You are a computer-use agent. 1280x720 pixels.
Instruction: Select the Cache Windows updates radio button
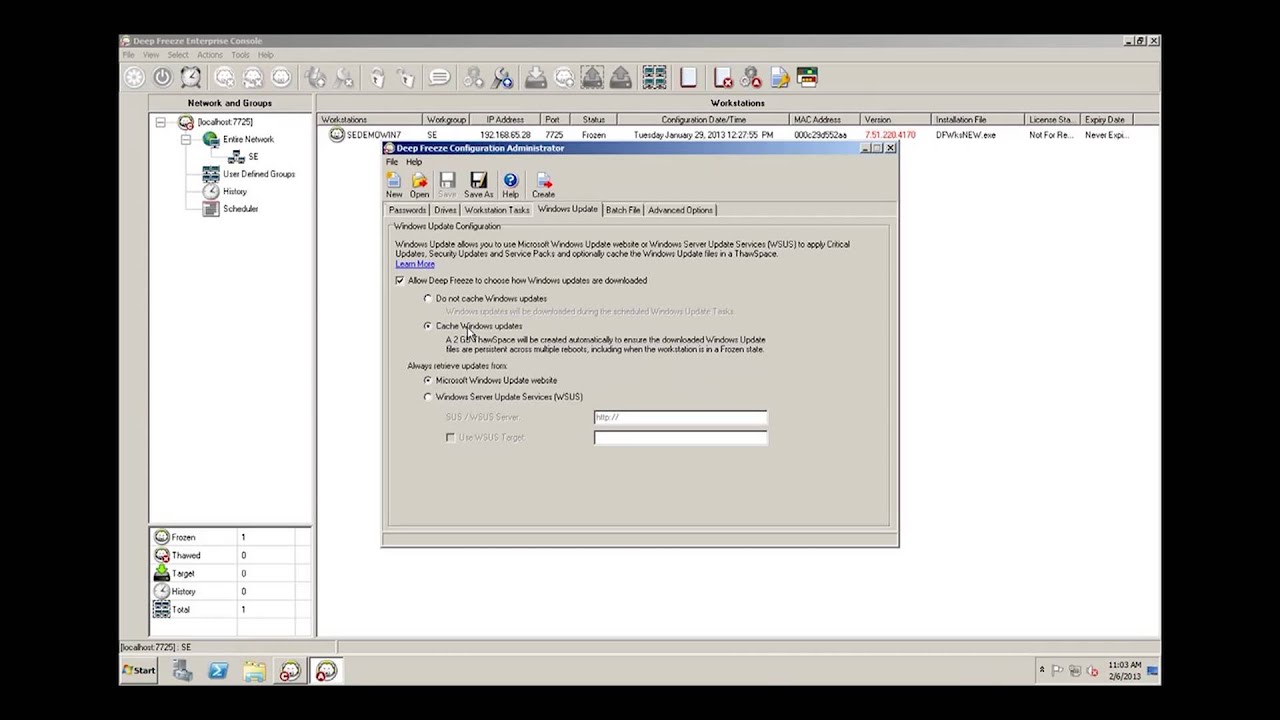[428, 326]
